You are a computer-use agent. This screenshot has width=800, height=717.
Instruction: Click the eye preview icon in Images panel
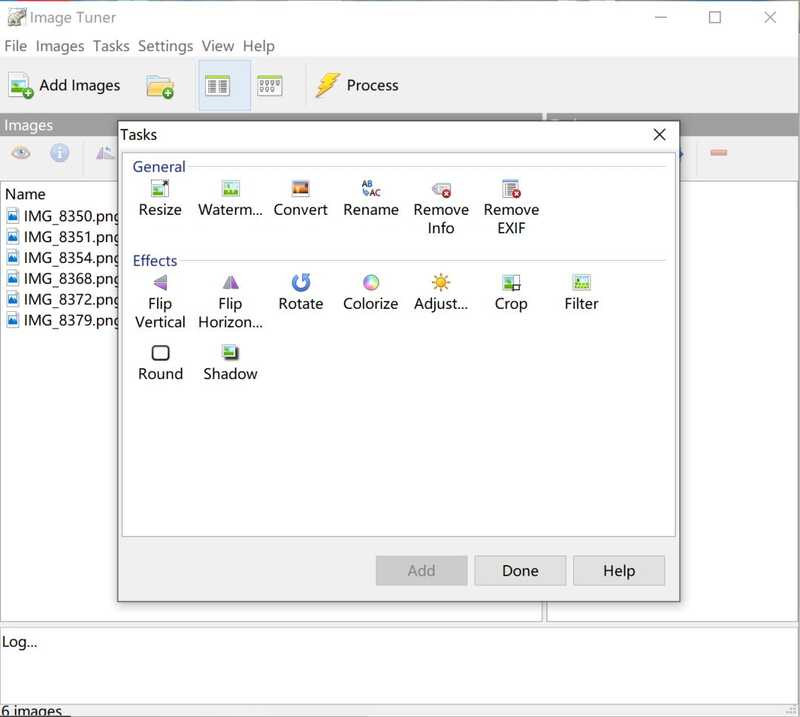[21, 153]
